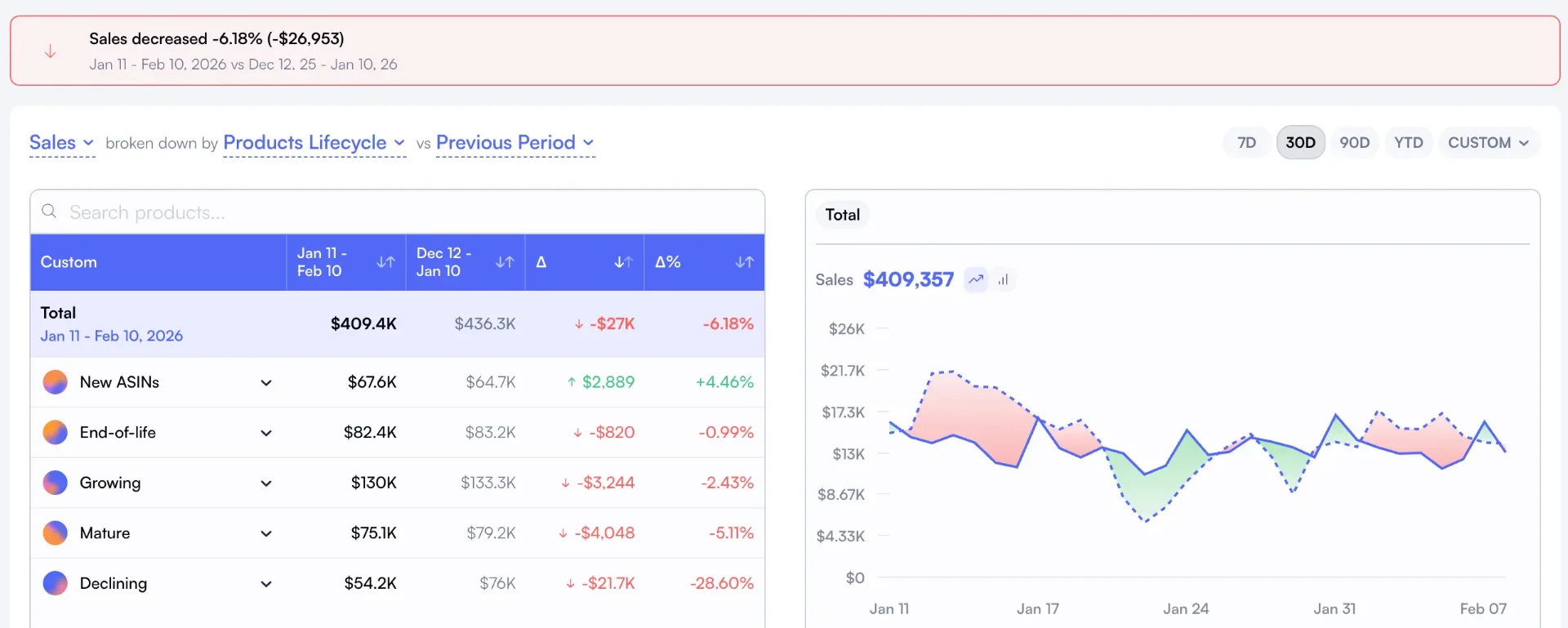Click into the Search products field
Screen dimensions: 1568x628
pyautogui.click(x=398, y=212)
